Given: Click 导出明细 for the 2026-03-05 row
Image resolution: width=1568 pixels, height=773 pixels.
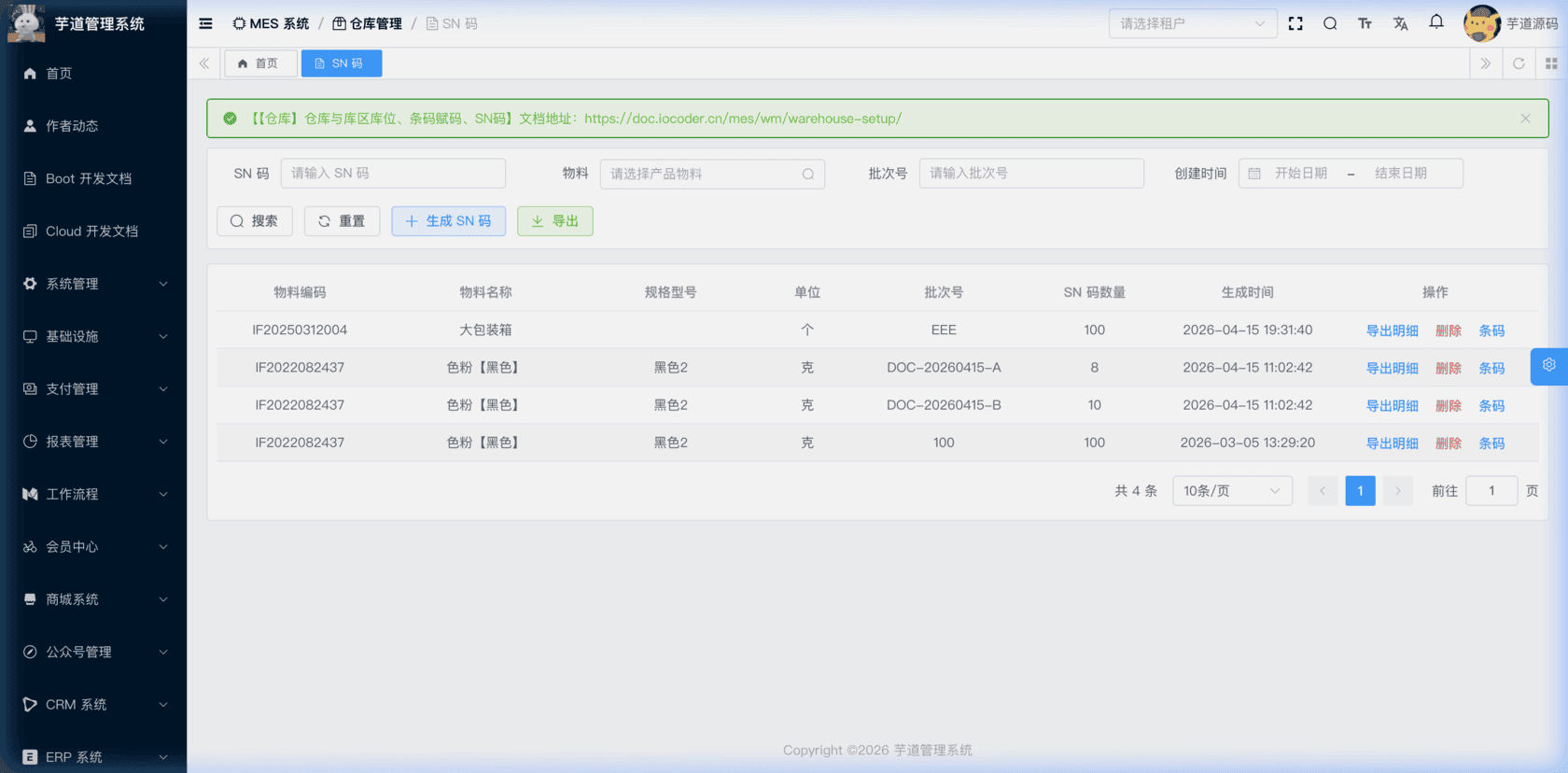Looking at the screenshot, I should pyautogui.click(x=1393, y=443).
